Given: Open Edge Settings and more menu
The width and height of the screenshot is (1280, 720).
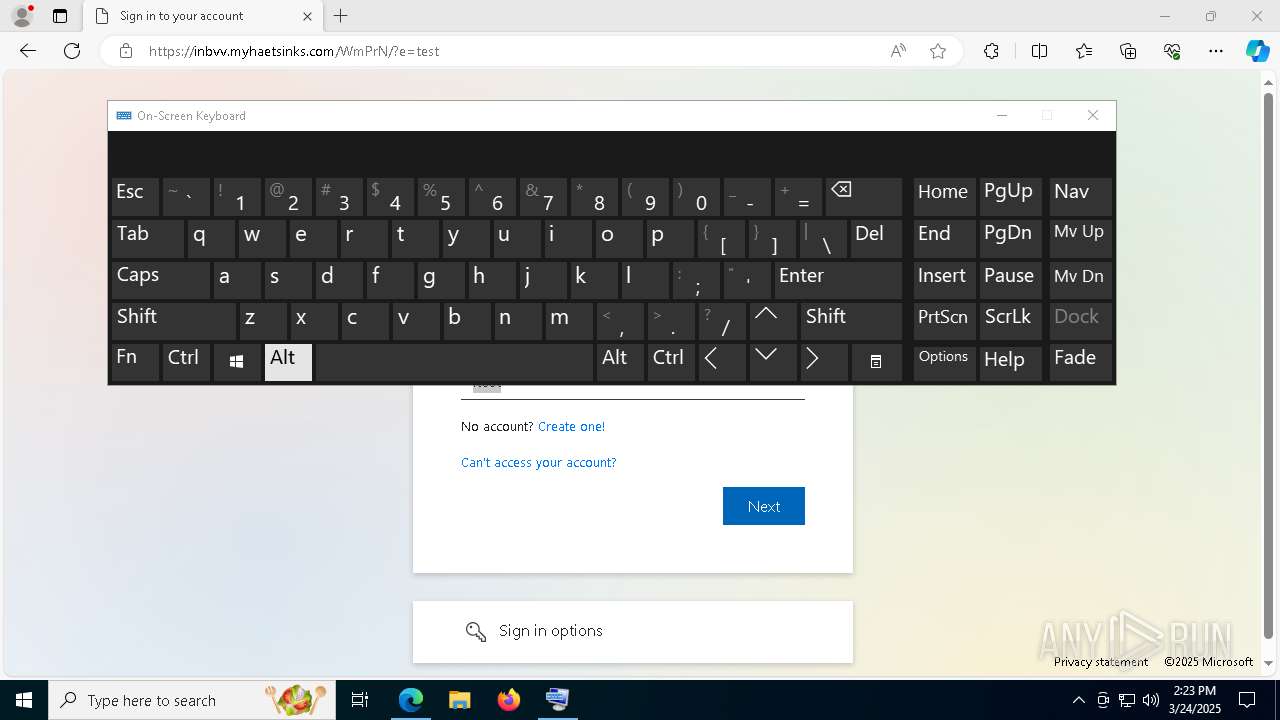Looking at the screenshot, I should (1216, 51).
